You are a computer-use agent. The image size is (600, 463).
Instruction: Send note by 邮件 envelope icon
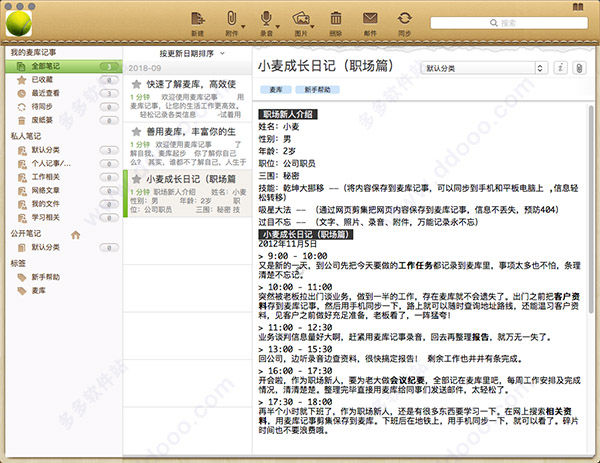(370, 18)
